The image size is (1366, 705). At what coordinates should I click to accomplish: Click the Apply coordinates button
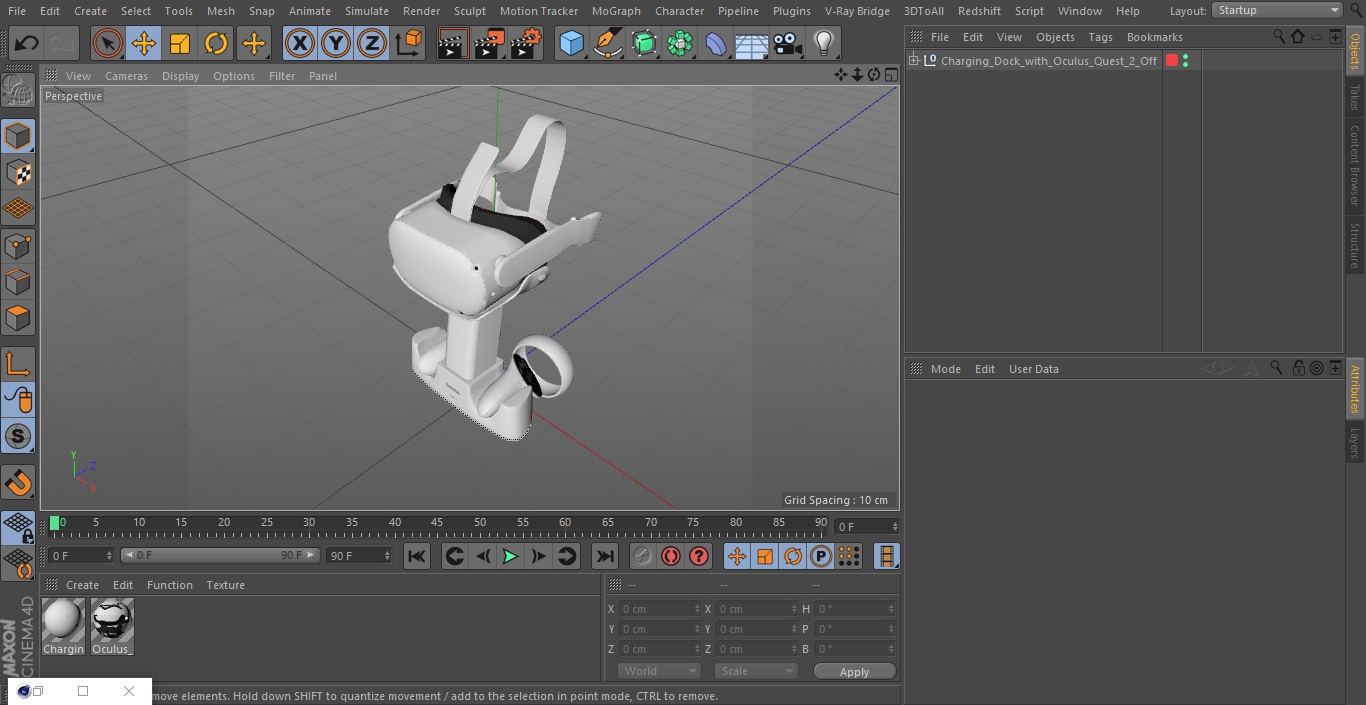854,671
